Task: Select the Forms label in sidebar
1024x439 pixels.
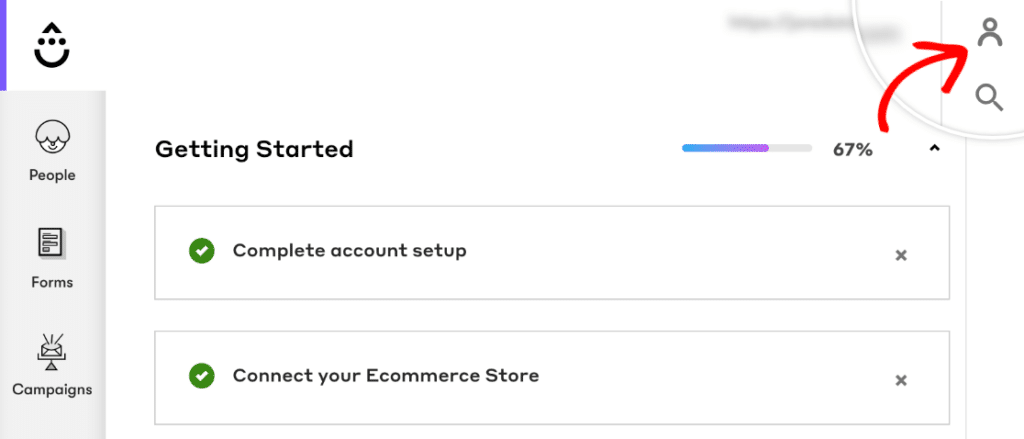Action: [x=52, y=282]
